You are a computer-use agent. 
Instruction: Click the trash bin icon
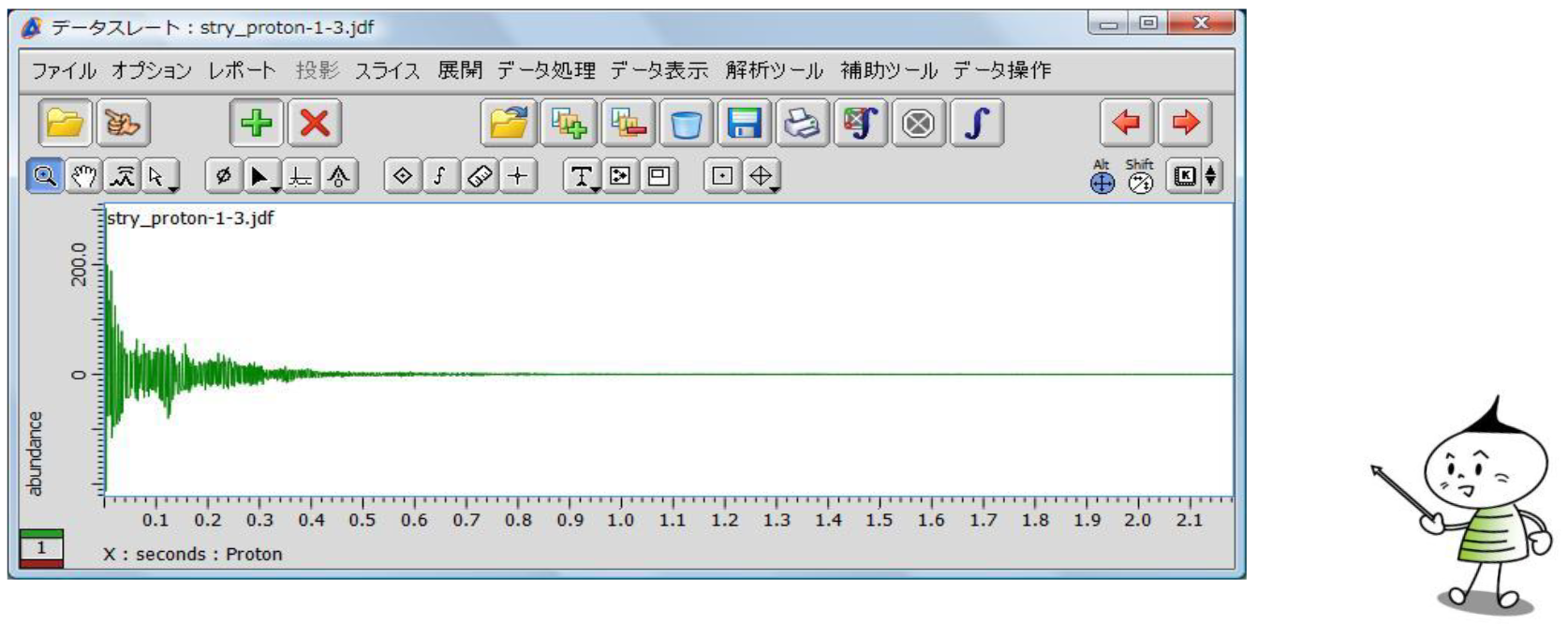point(686,123)
